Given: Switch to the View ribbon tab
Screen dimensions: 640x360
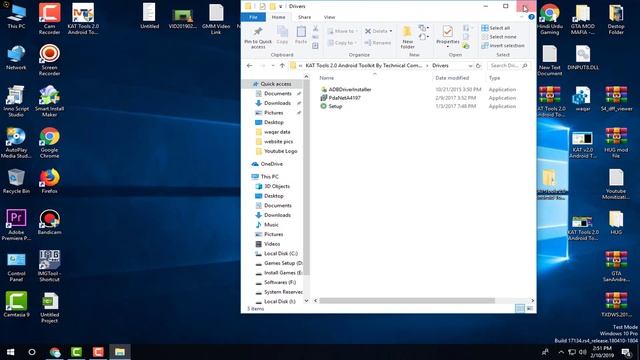Looking at the screenshot, I should pos(329,17).
